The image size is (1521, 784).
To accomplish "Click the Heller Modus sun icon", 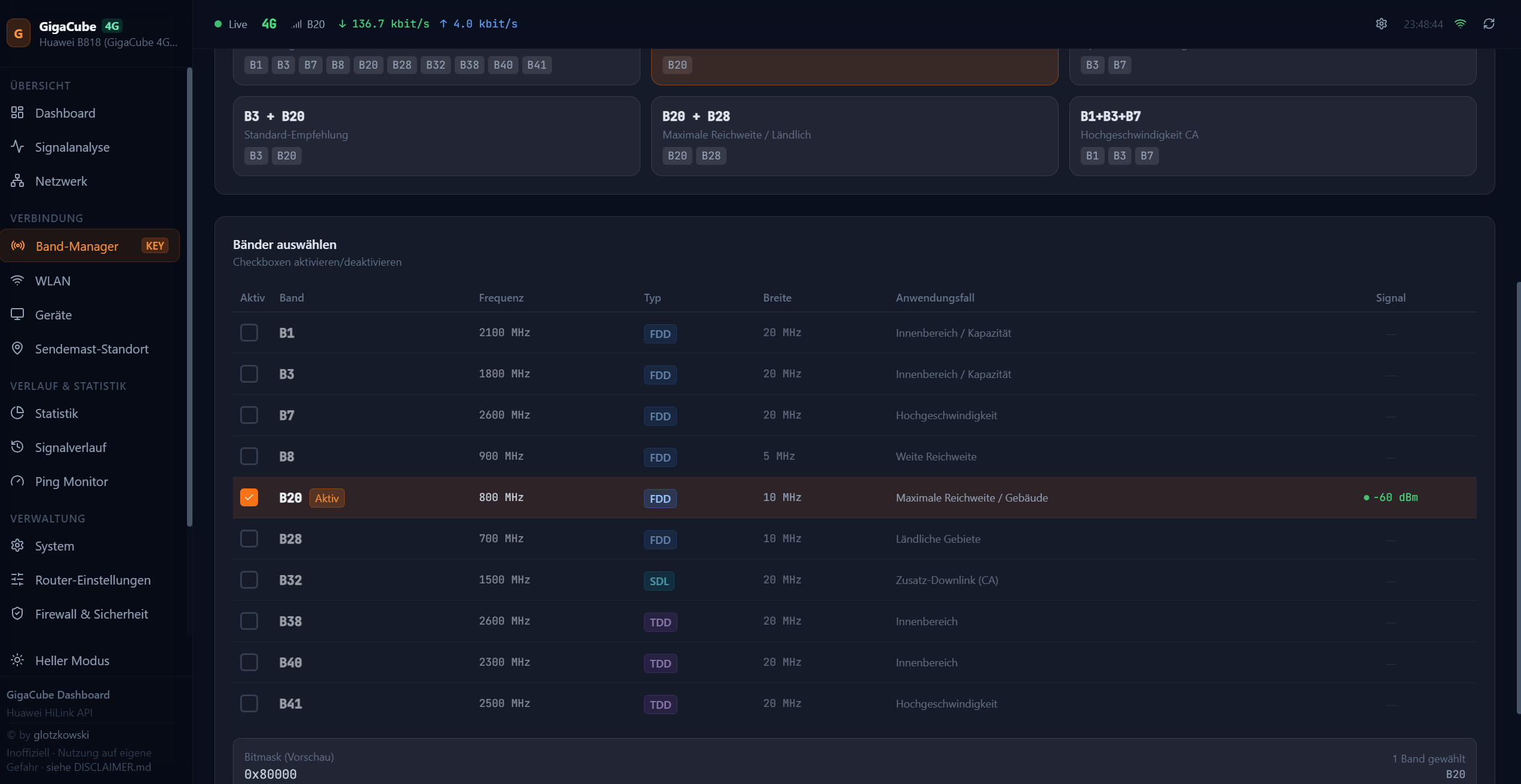I will (17, 660).
